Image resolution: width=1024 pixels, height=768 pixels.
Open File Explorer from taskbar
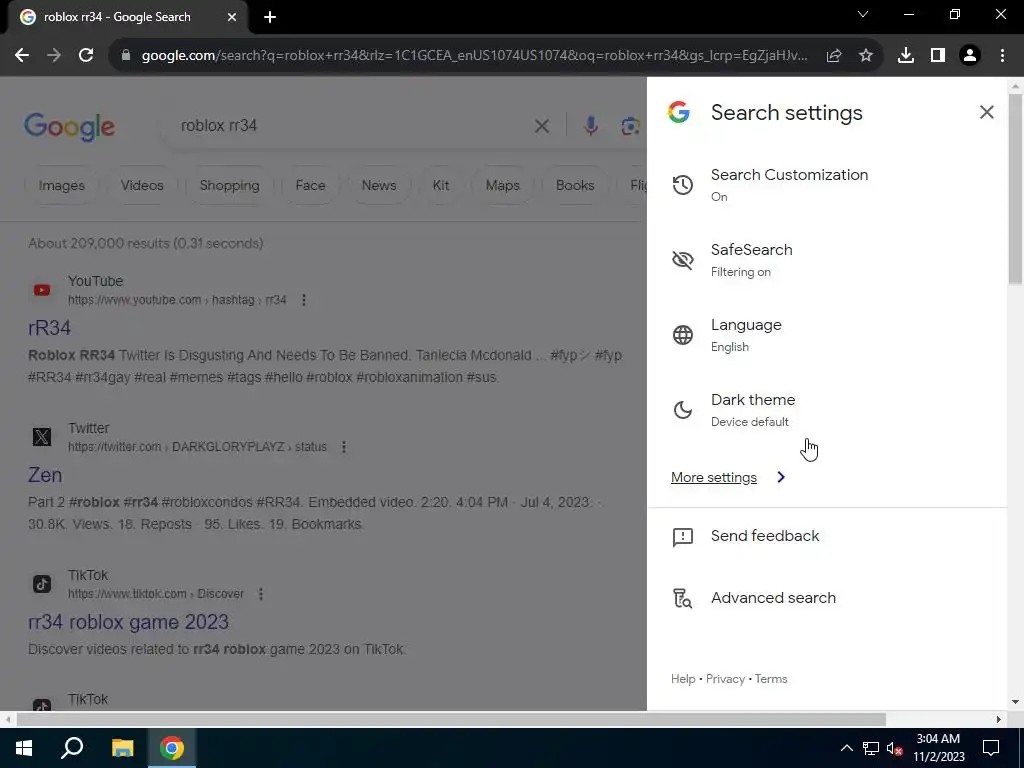122,748
